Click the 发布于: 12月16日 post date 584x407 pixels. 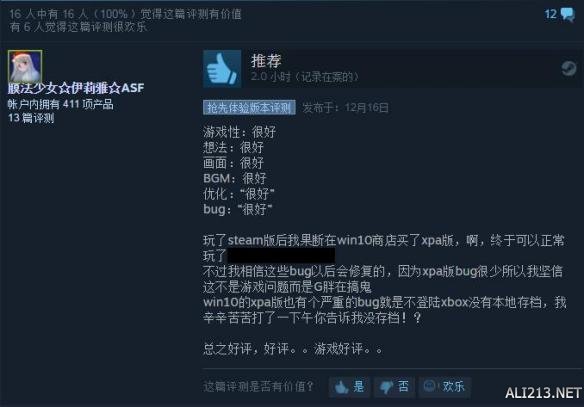[x=346, y=108]
